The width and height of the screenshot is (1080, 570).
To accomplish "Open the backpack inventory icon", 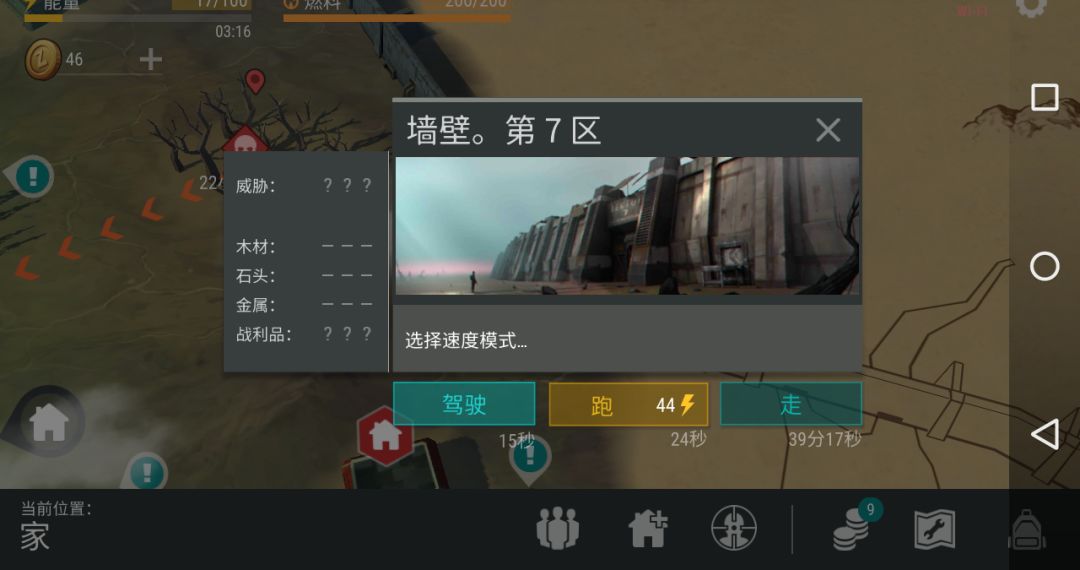I will [x=1027, y=529].
